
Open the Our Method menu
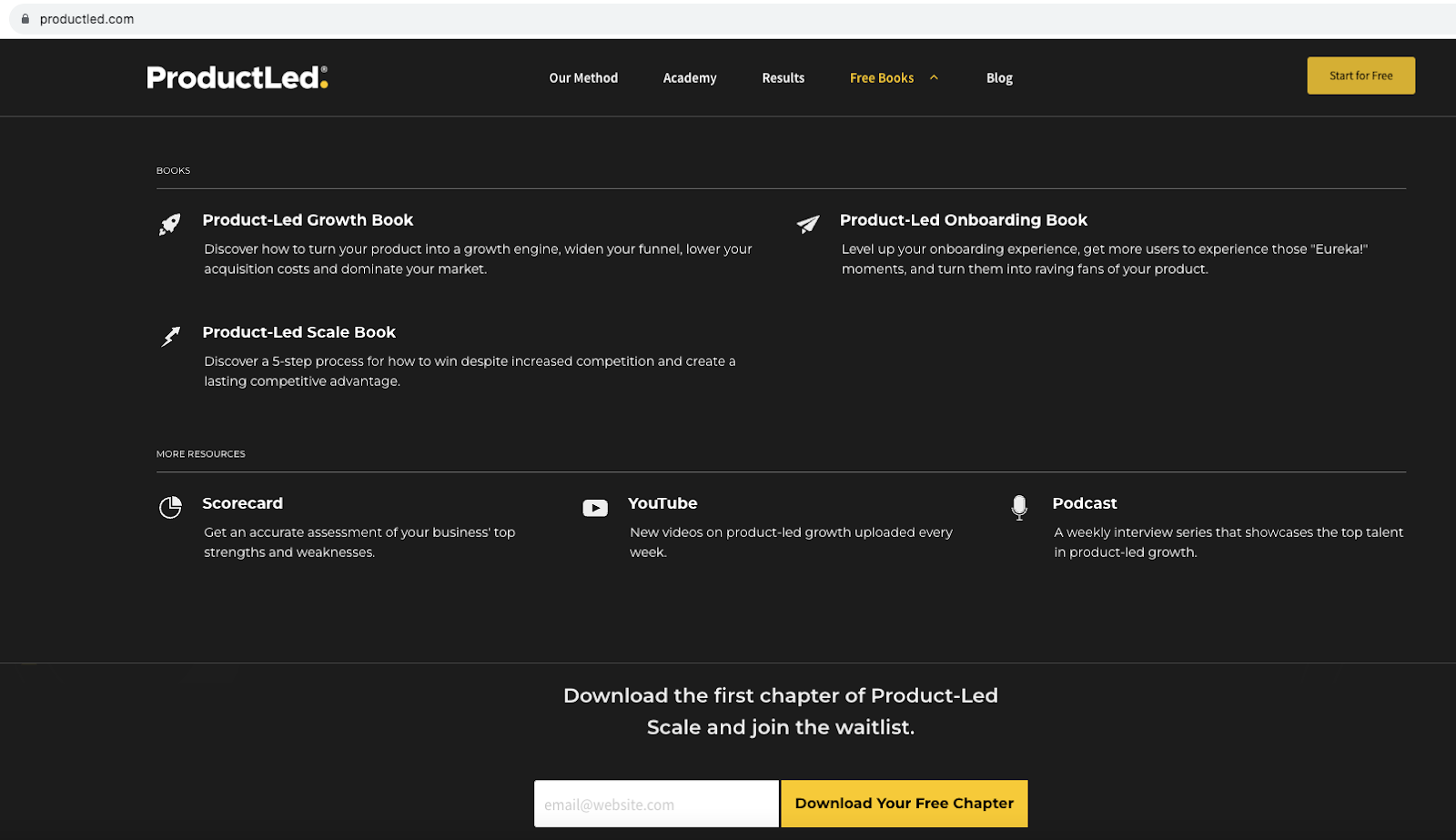tap(582, 77)
